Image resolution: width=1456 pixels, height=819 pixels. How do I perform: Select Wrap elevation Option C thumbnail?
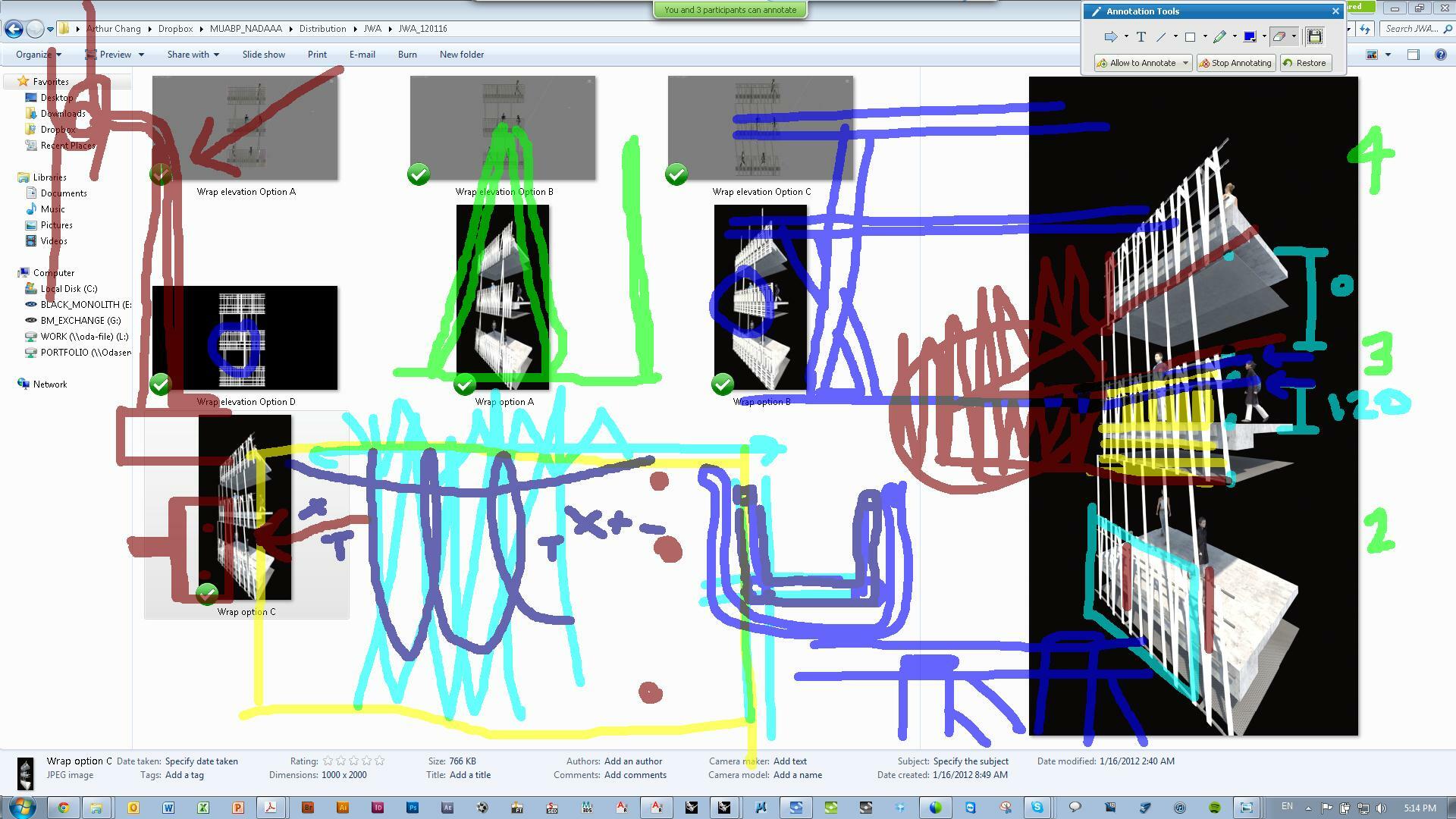point(761,127)
